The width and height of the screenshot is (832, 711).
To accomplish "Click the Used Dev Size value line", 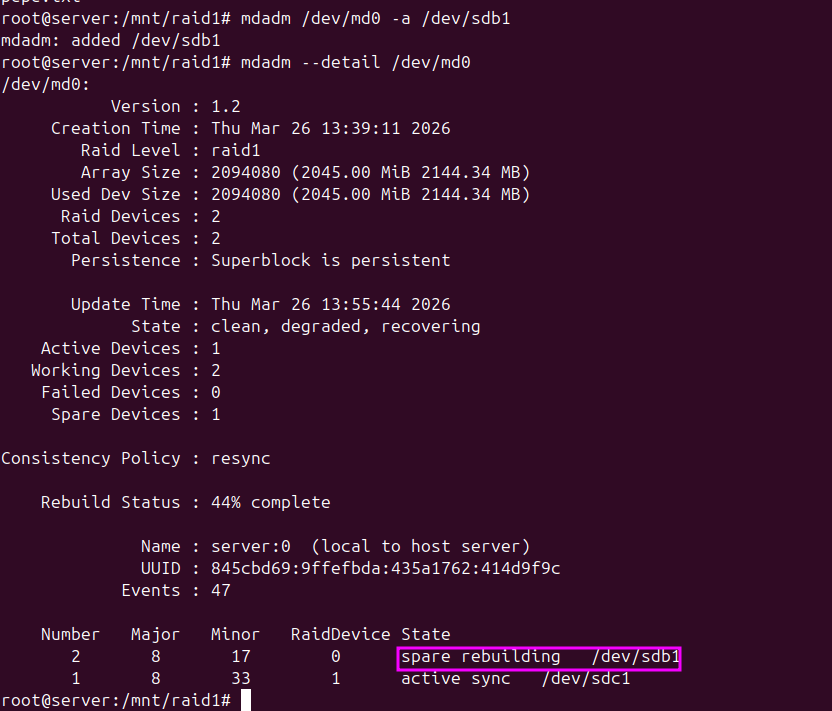I will (370, 194).
